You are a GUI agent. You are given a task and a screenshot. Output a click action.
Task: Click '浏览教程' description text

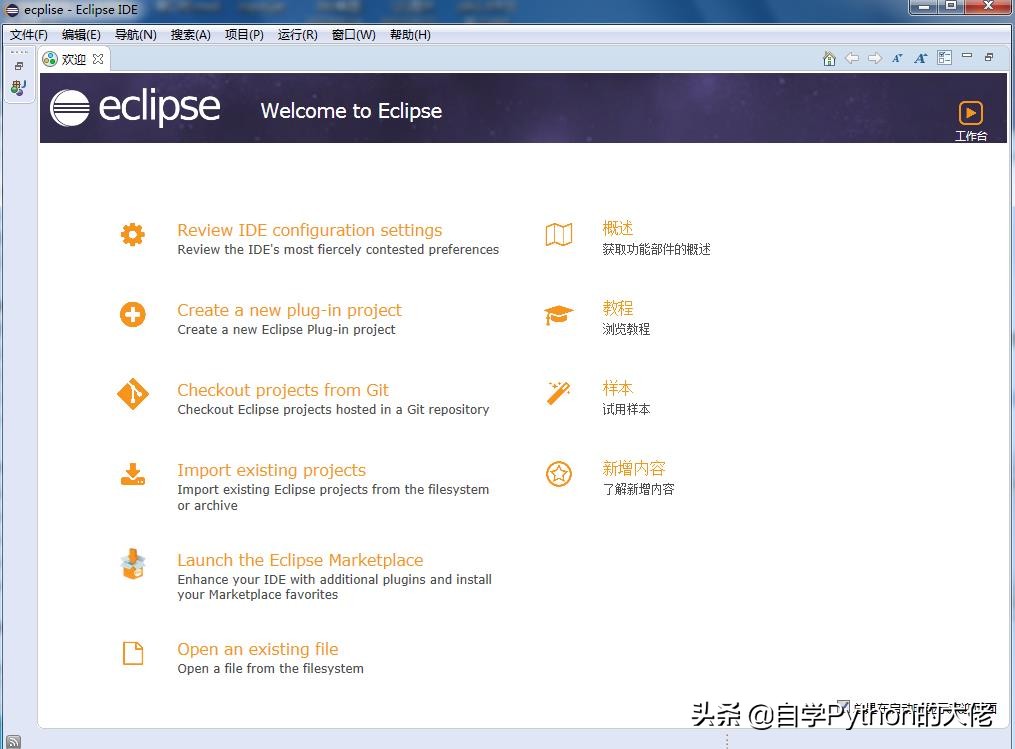[626, 329]
